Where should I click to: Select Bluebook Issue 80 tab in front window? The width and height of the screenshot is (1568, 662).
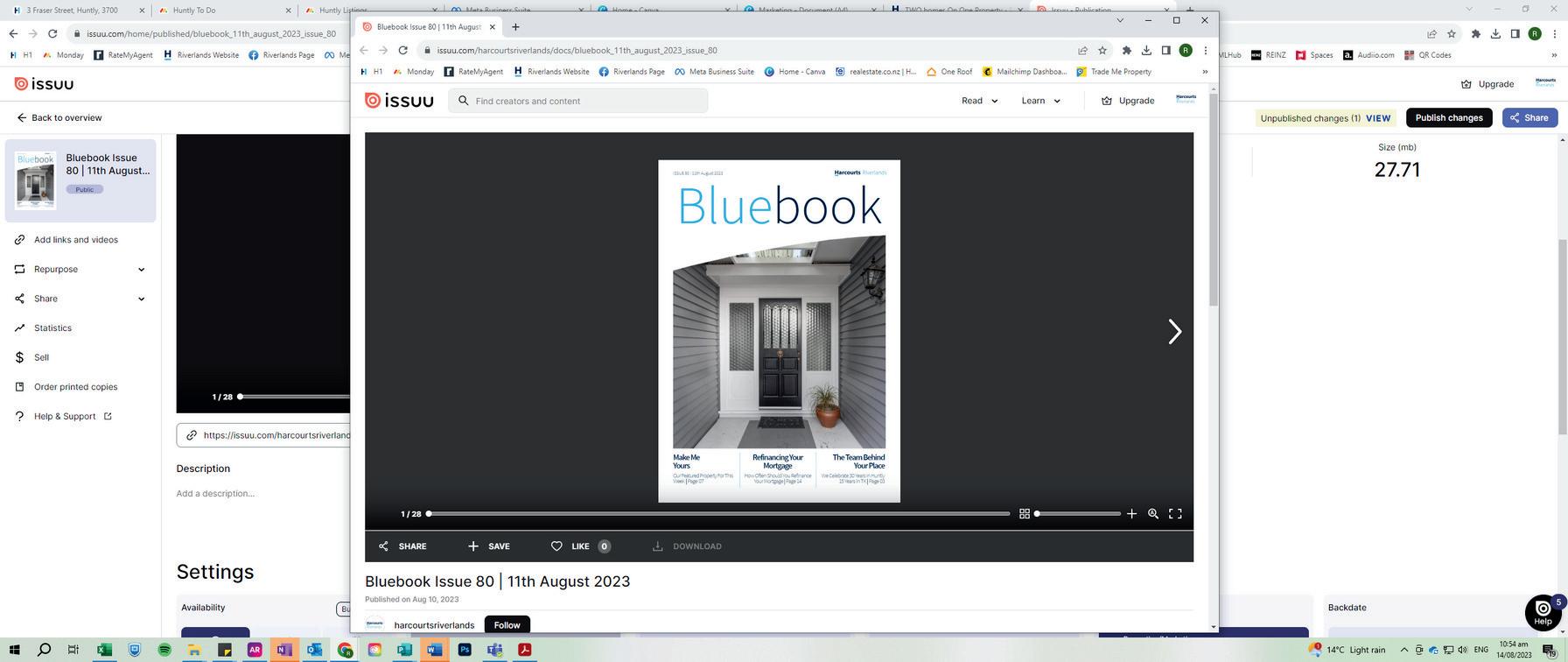point(429,27)
